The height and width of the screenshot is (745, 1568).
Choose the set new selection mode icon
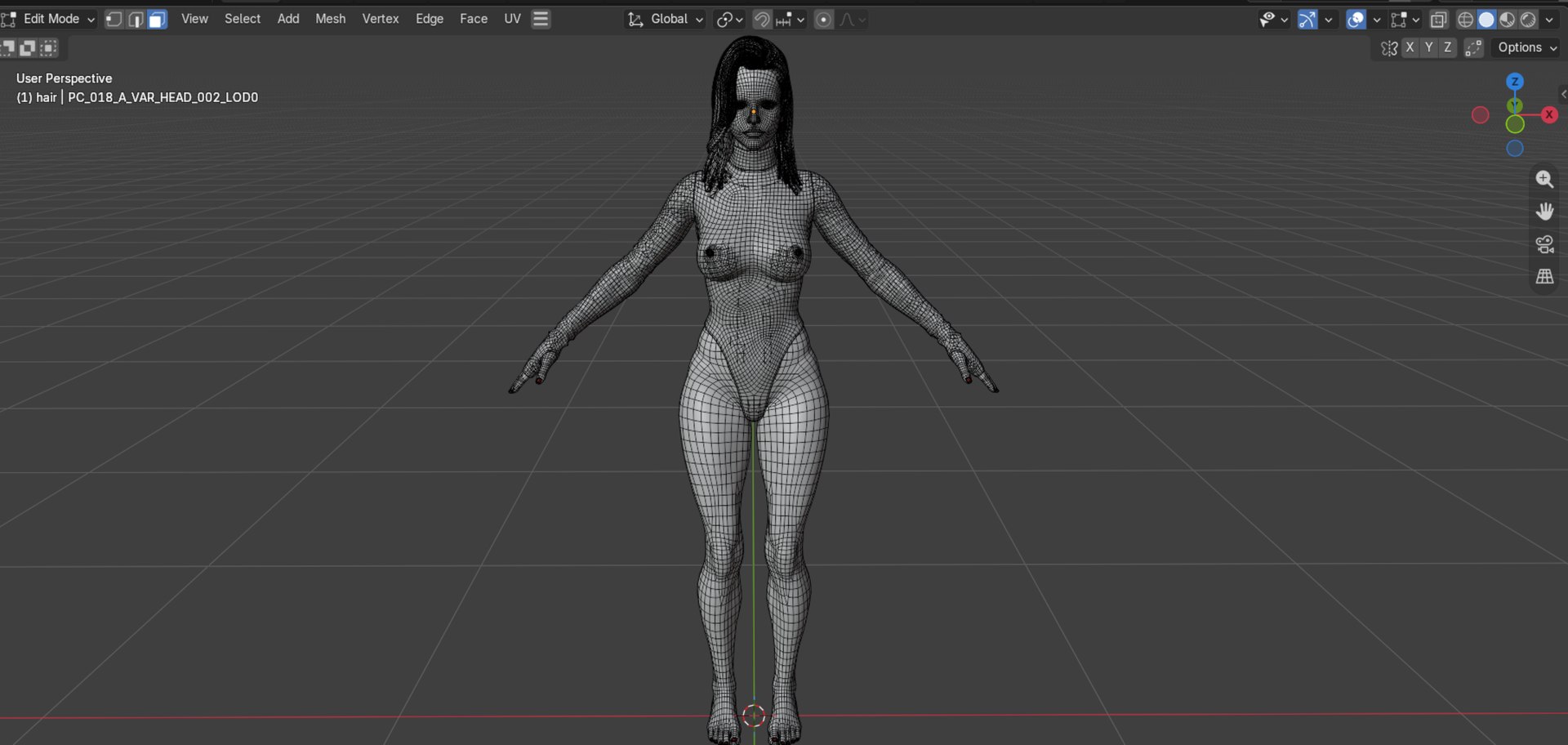click(x=8, y=48)
